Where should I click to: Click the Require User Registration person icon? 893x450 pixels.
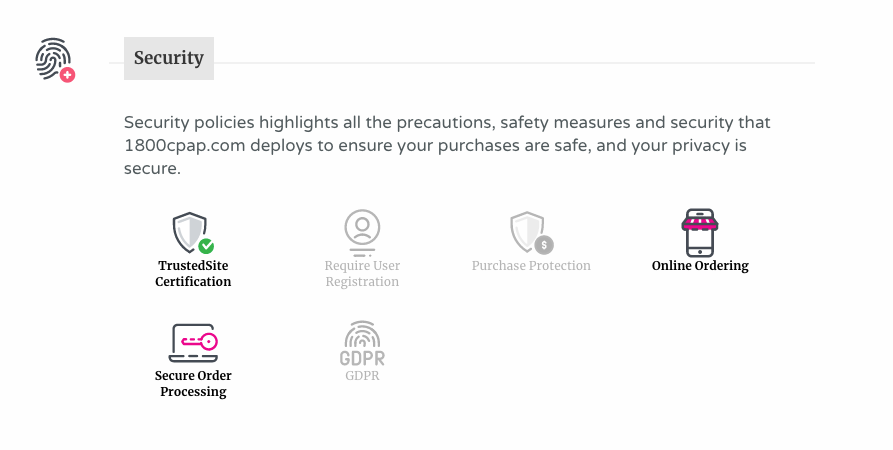(x=362, y=232)
